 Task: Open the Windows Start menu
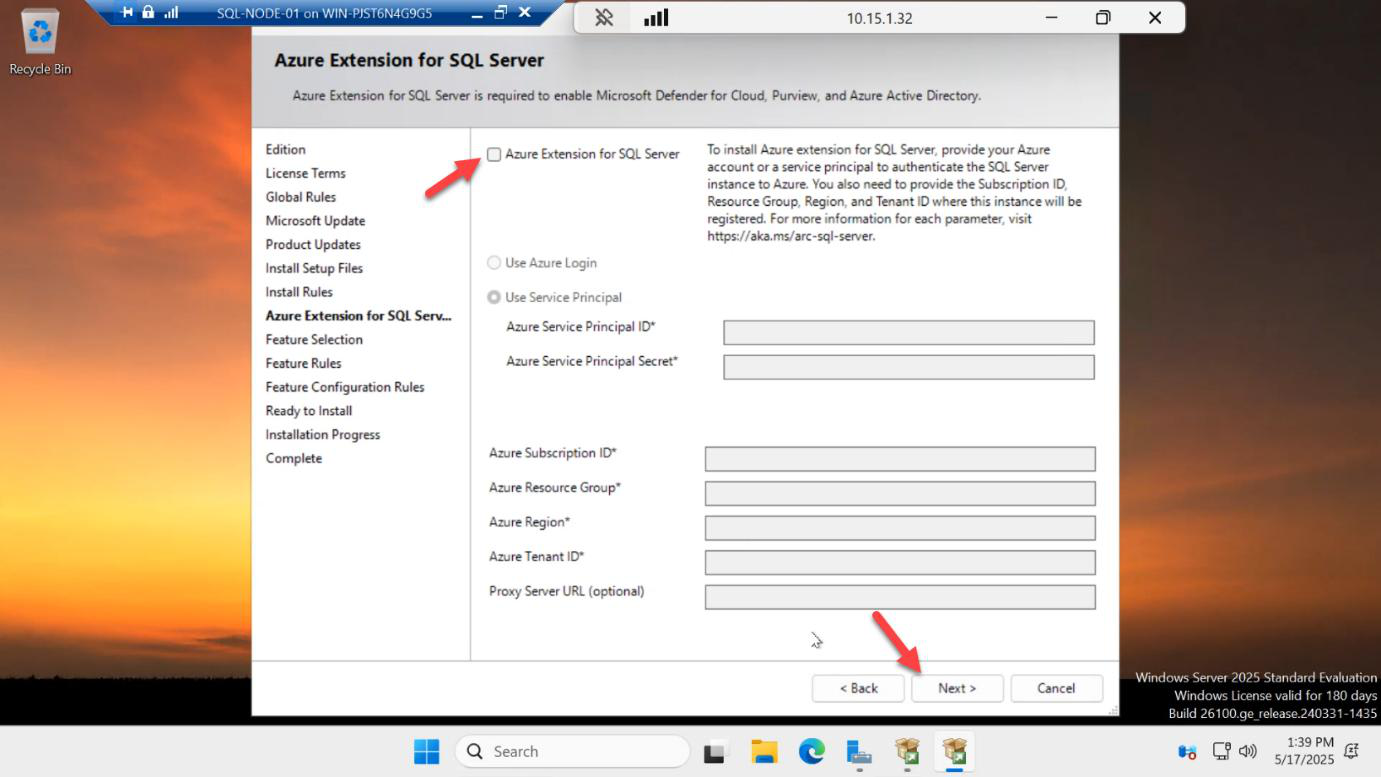click(427, 751)
